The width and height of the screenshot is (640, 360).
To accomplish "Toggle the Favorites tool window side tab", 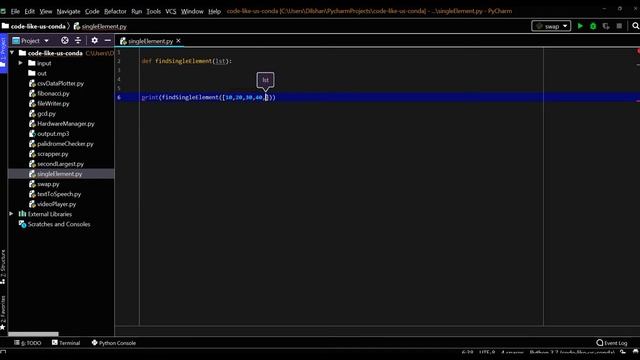I will (3, 312).
